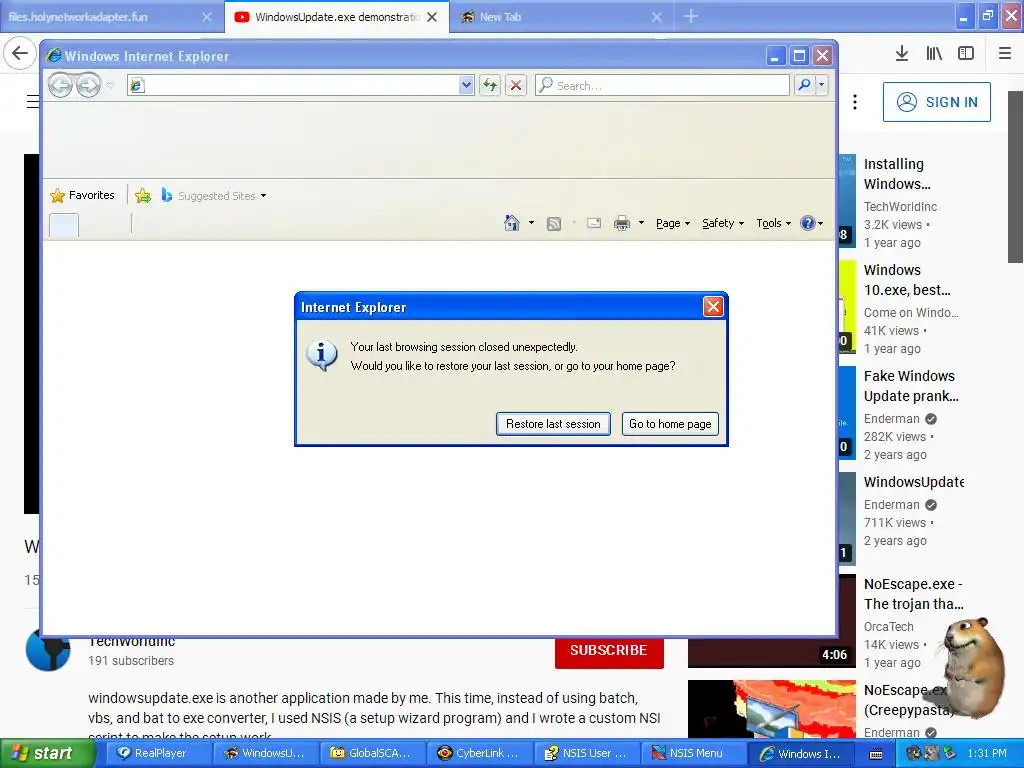
Task: Open the Safety menu
Action: click(723, 223)
